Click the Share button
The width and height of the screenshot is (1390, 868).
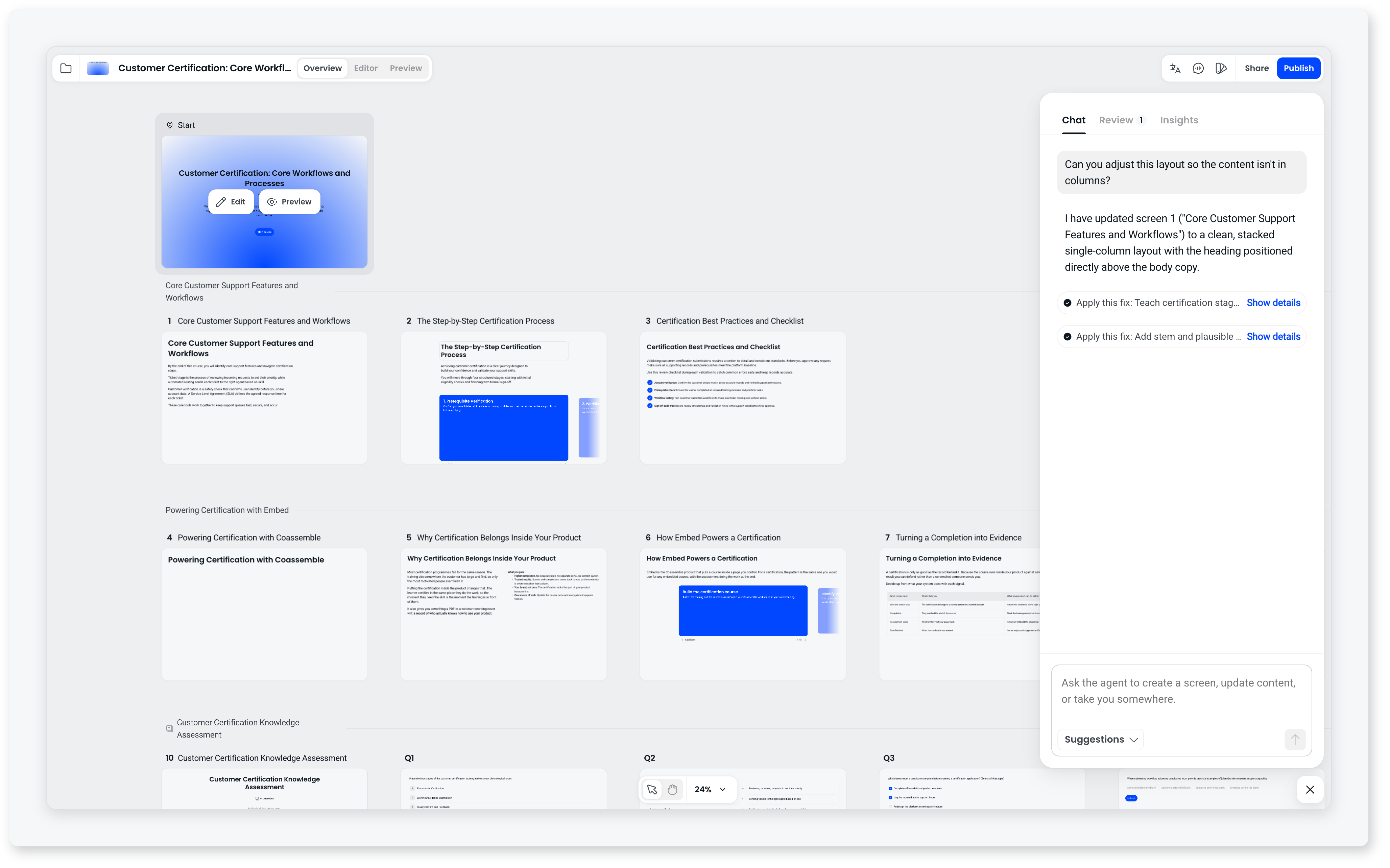pyautogui.click(x=1256, y=68)
